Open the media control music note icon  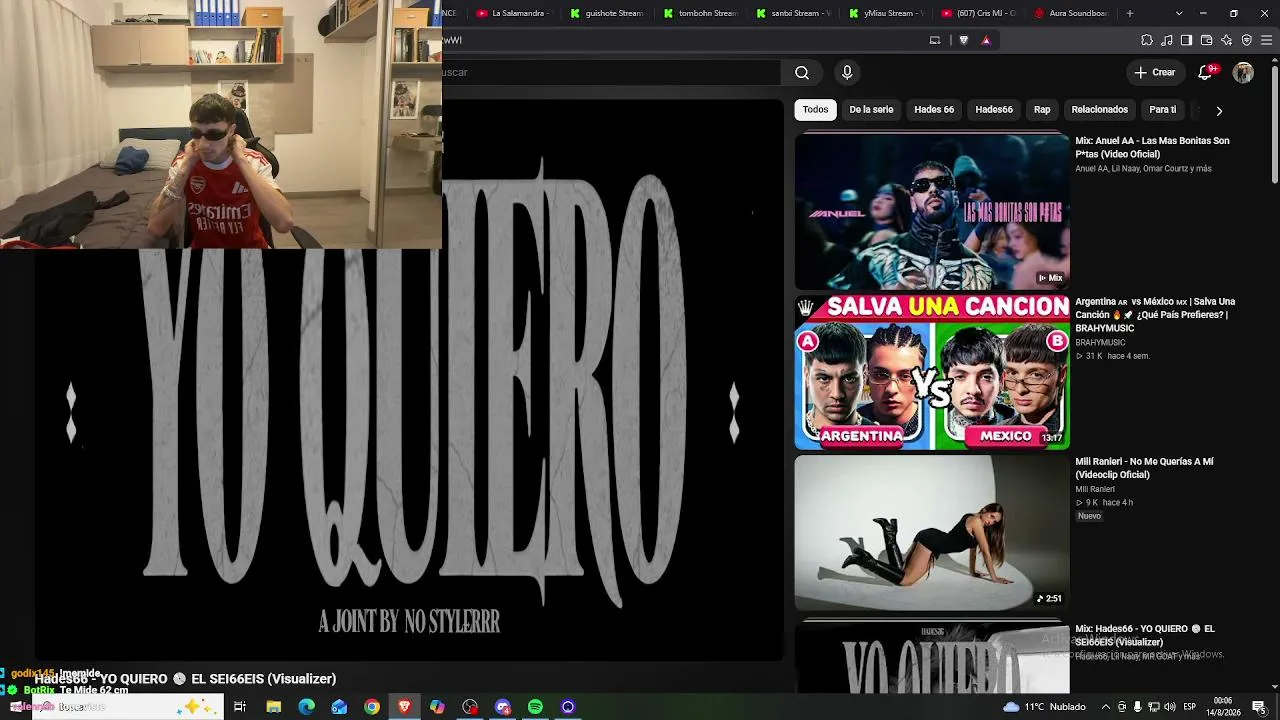click(1167, 40)
